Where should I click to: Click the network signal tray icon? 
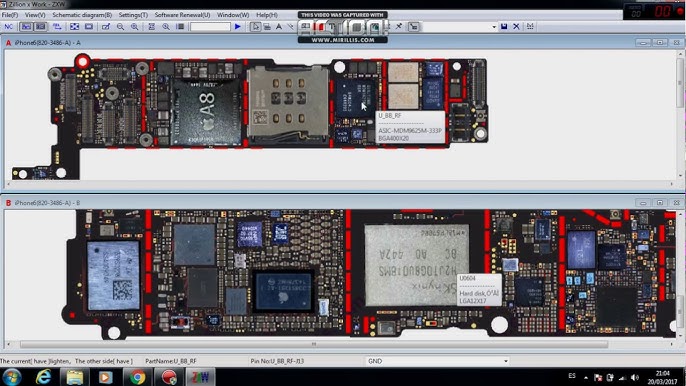point(622,377)
